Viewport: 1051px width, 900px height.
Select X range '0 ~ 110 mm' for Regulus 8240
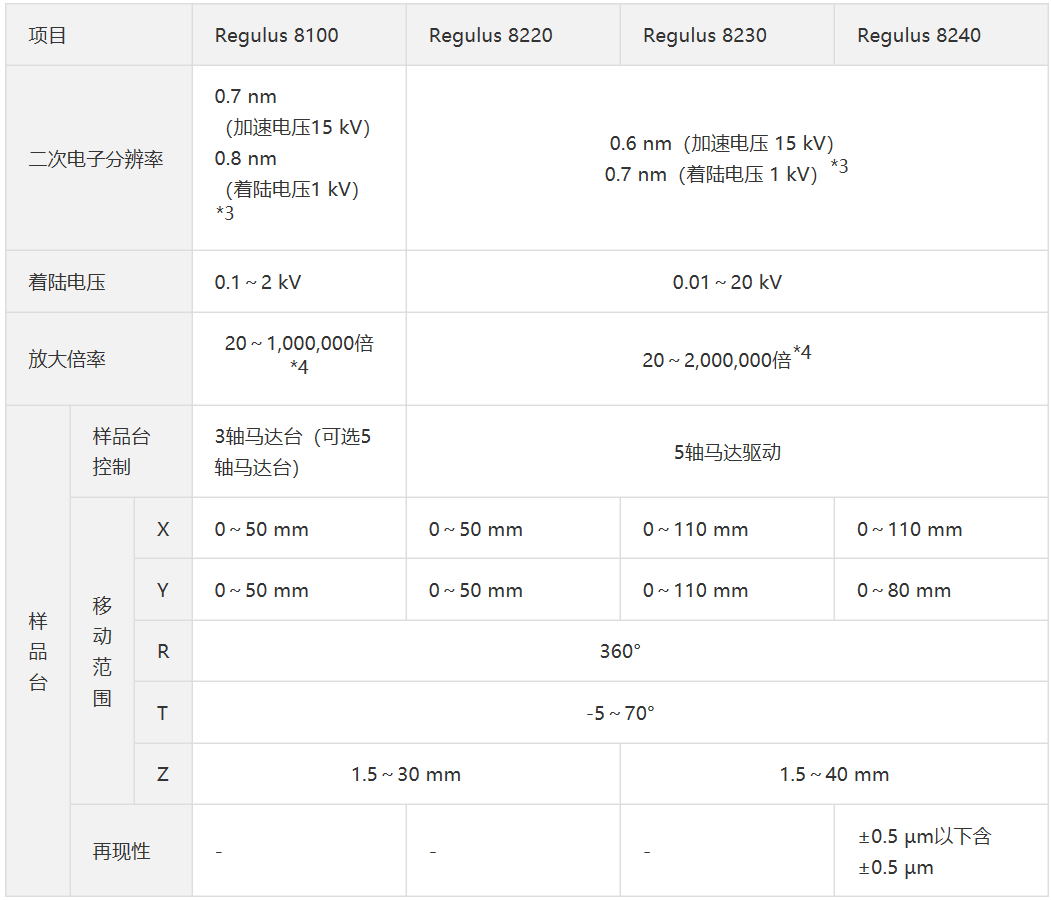pyautogui.click(x=910, y=529)
